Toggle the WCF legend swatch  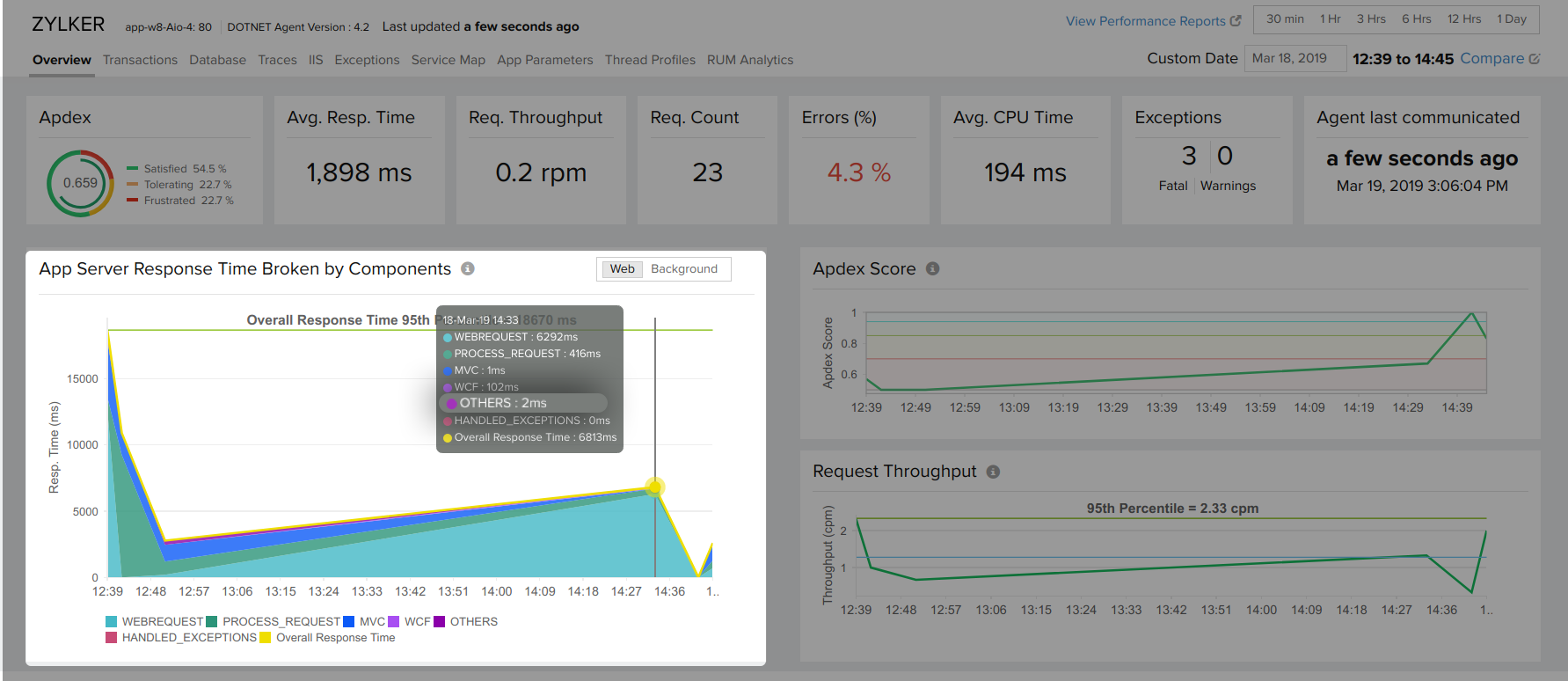pyautogui.click(x=395, y=622)
